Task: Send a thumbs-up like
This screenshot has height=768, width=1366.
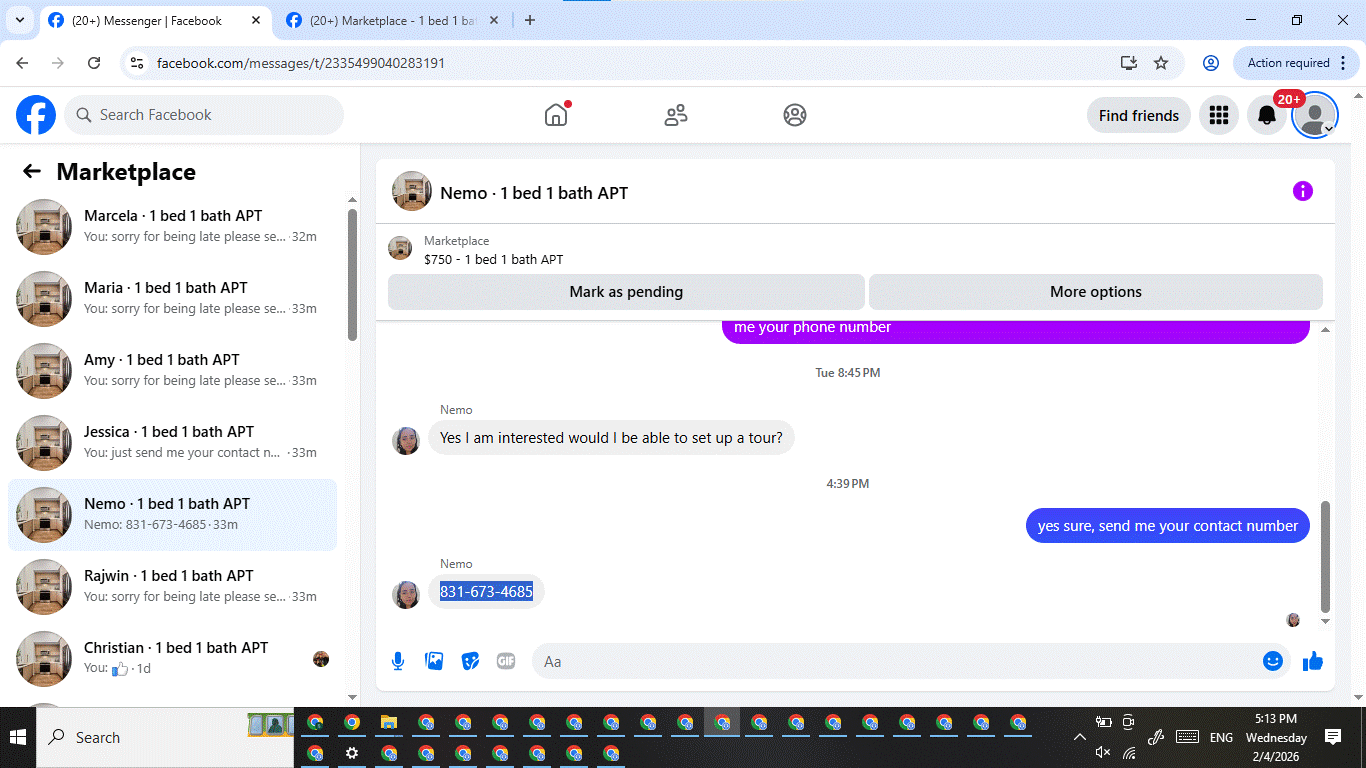Action: coord(1313,661)
